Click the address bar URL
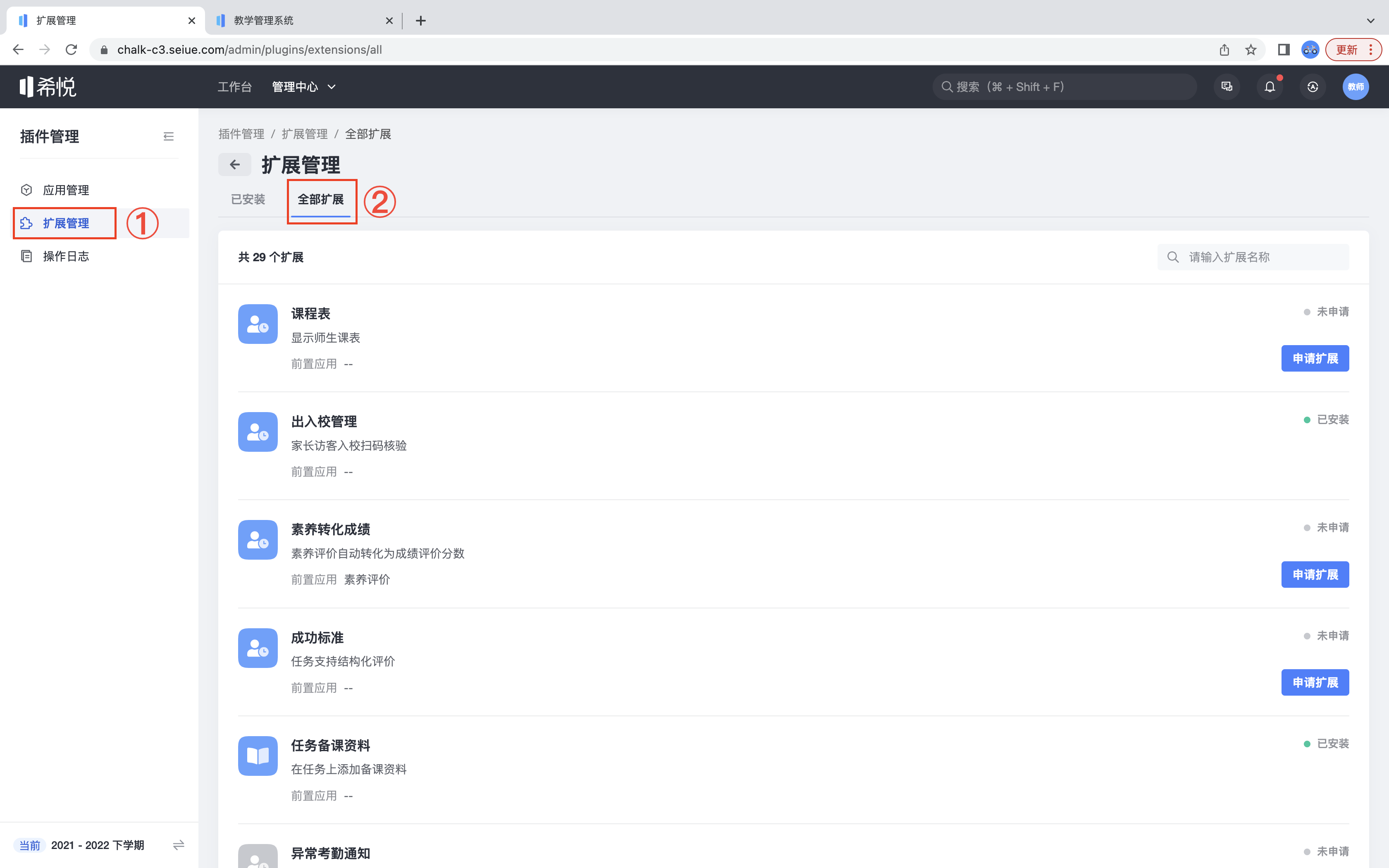Viewport: 1389px width, 868px height. pyautogui.click(x=250, y=50)
